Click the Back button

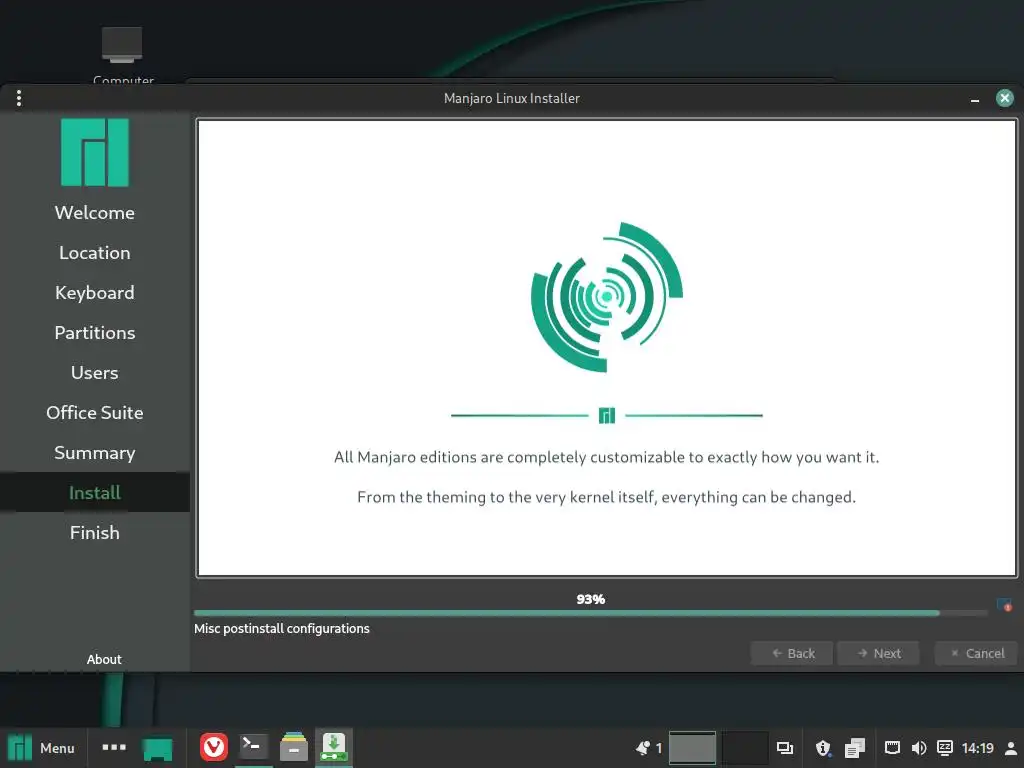pyautogui.click(x=792, y=653)
